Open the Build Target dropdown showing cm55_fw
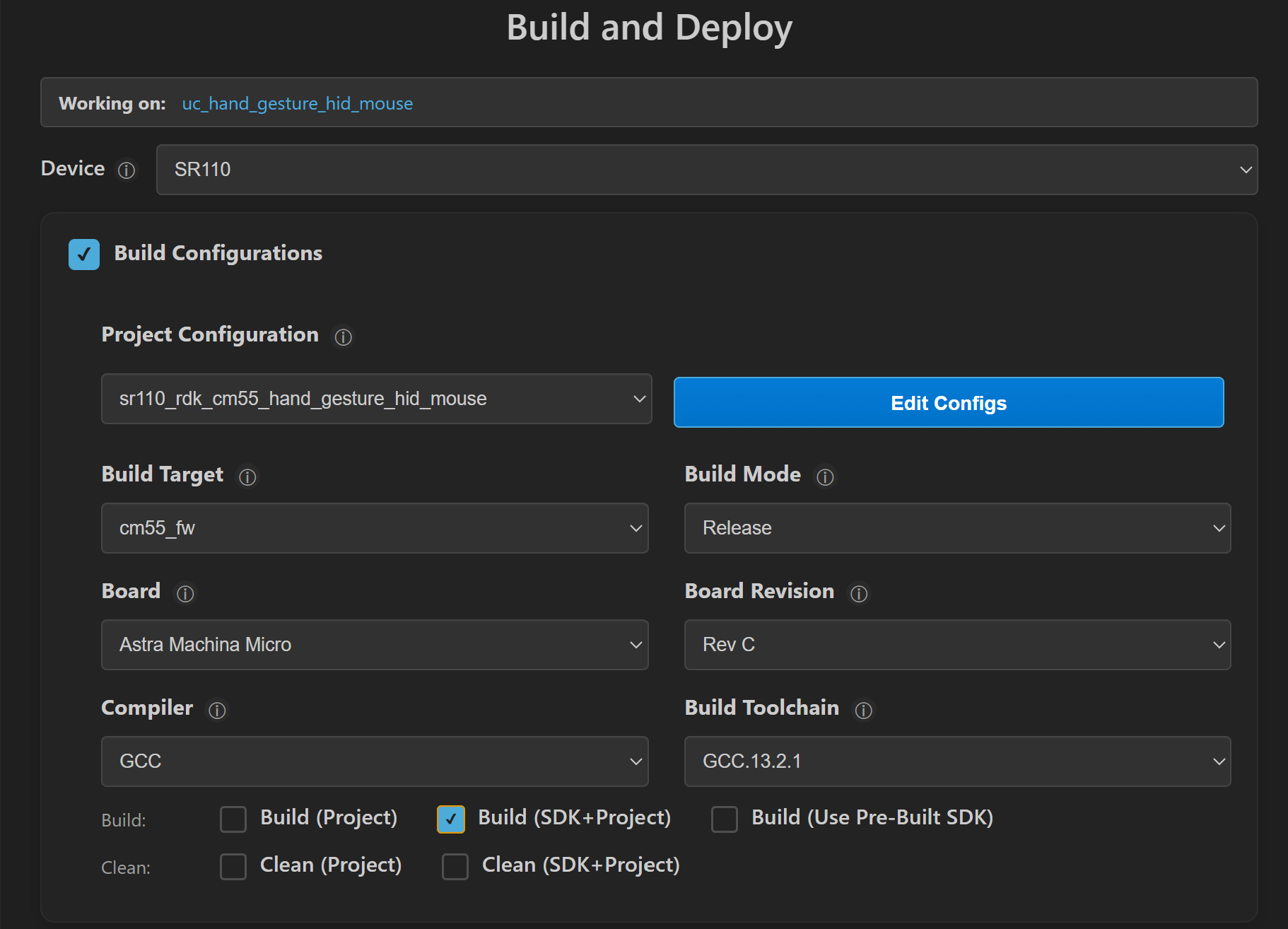Image resolution: width=1288 pixels, height=929 pixels. (x=375, y=528)
